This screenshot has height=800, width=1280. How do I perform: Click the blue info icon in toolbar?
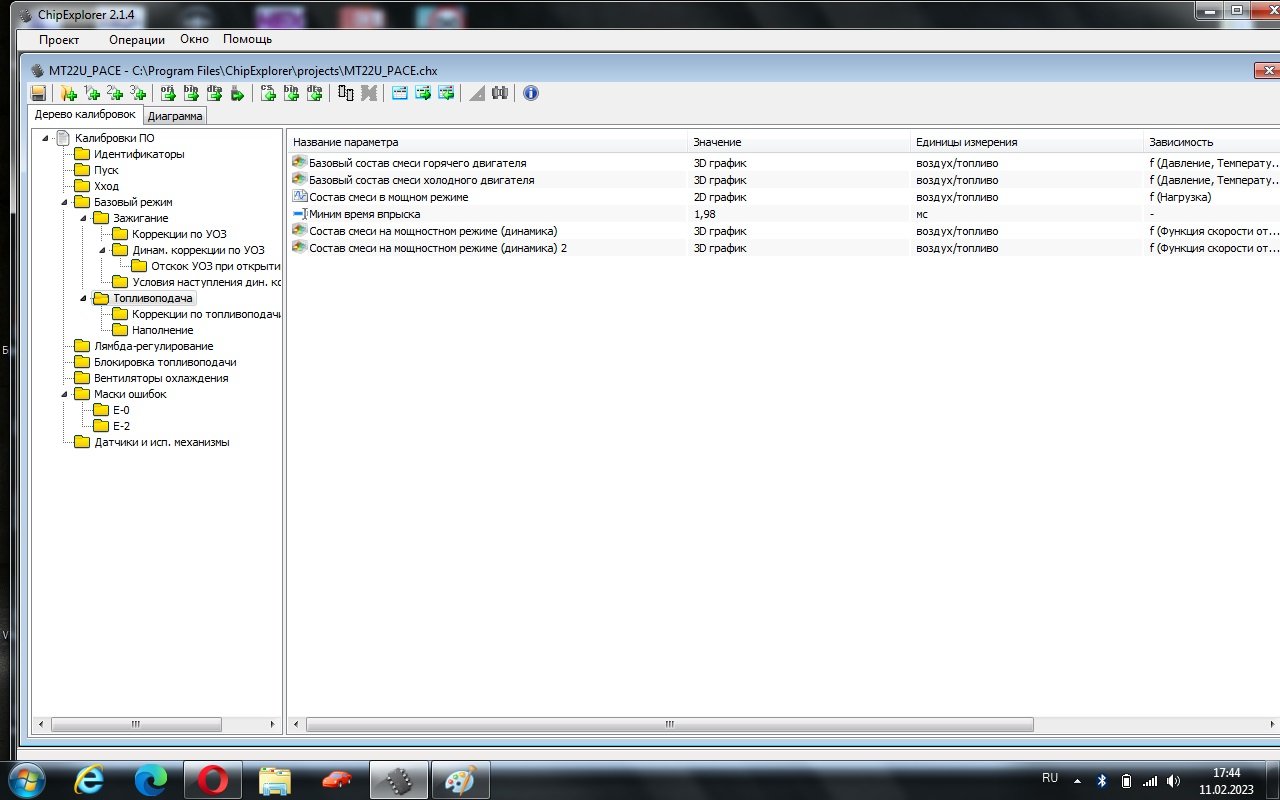click(x=530, y=93)
